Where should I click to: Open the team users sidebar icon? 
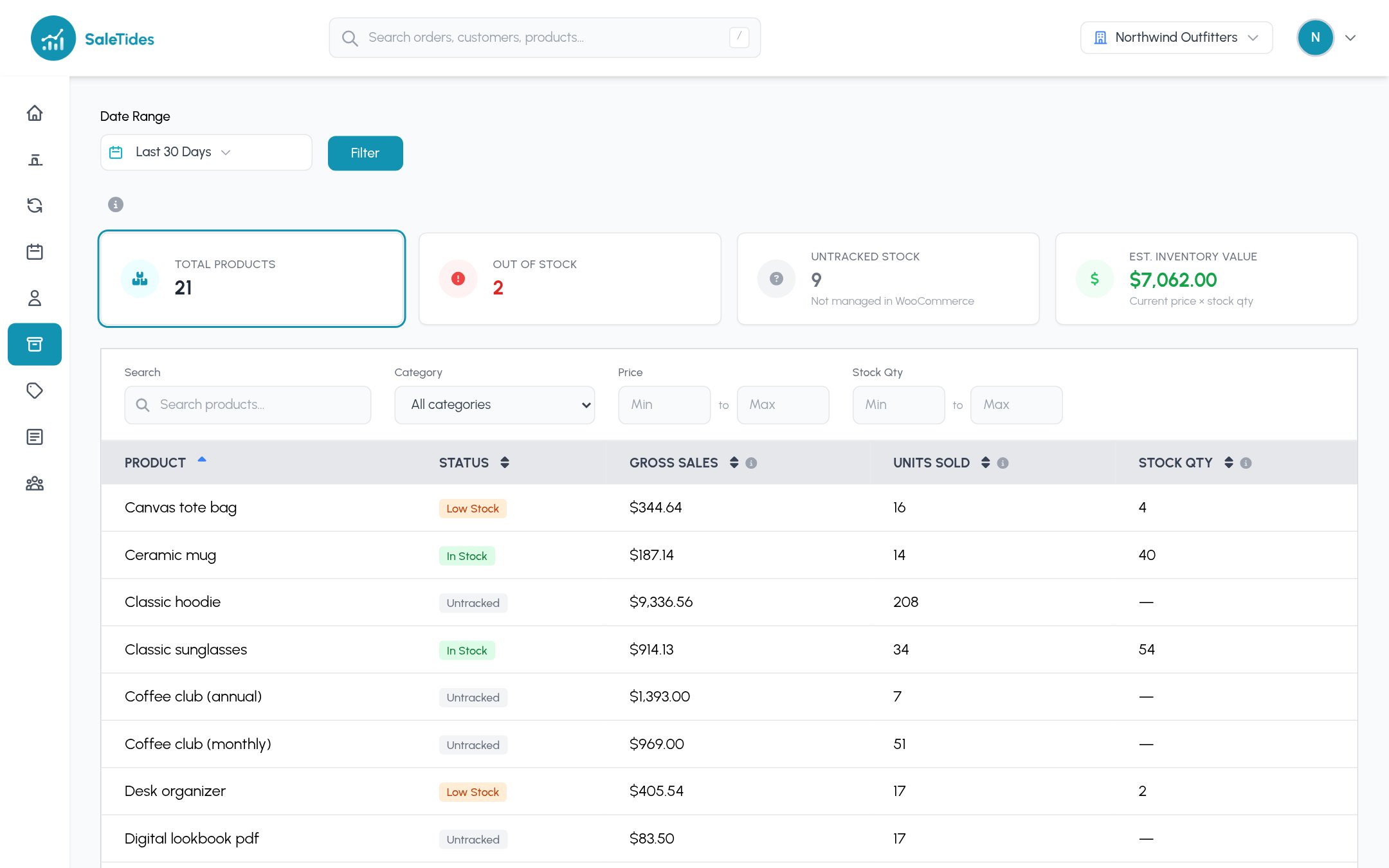click(x=35, y=484)
